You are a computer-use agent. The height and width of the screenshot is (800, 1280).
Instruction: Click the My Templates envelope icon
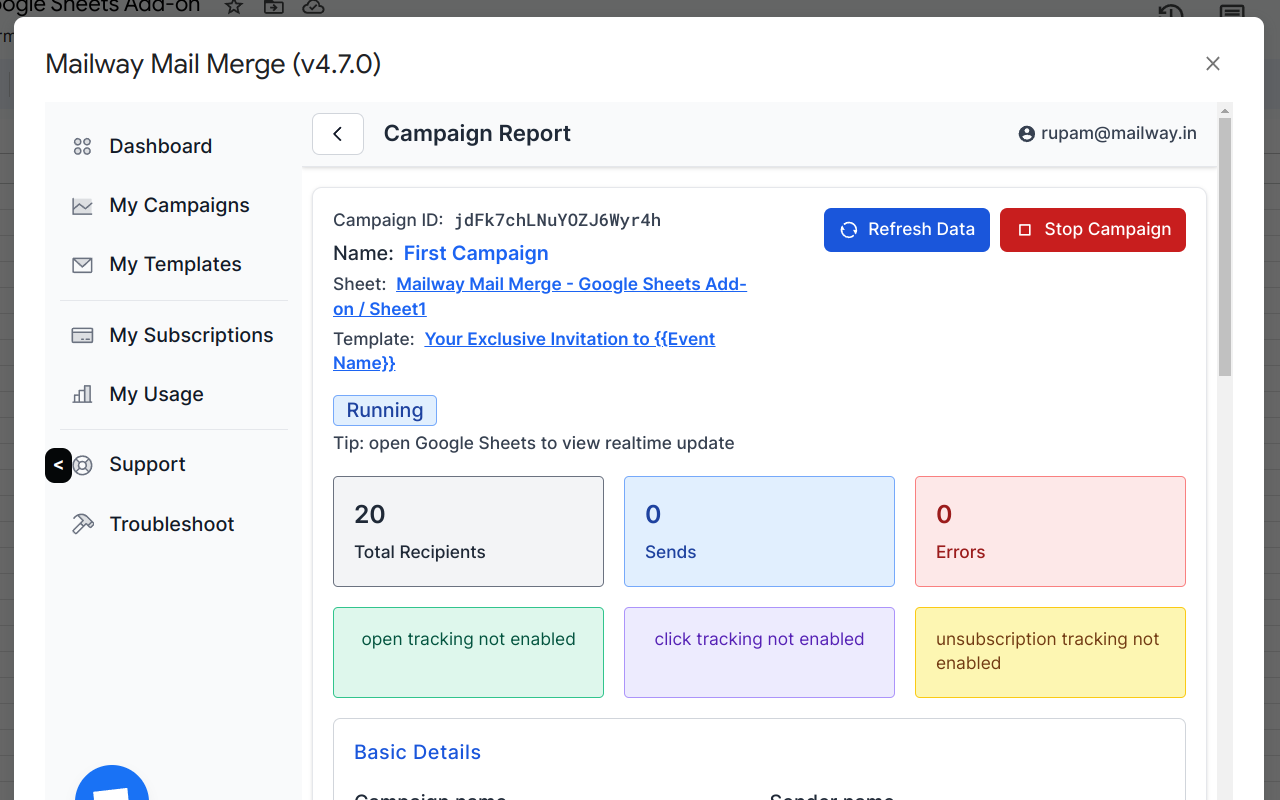[82, 265]
